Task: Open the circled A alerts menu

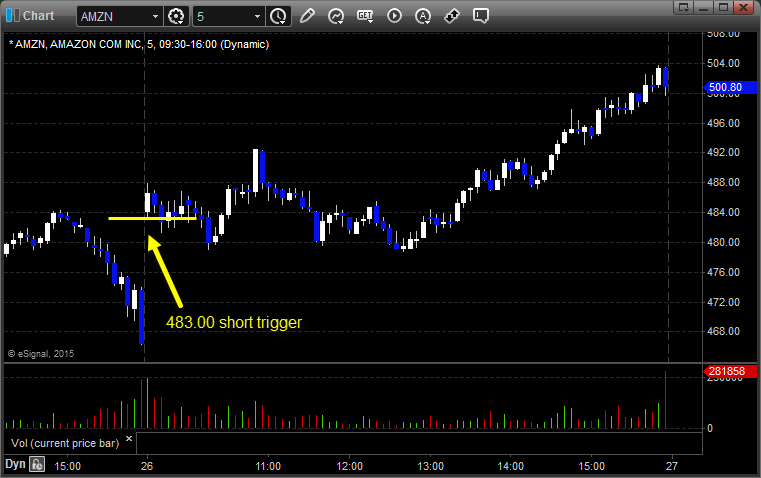Action: tap(423, 16)
